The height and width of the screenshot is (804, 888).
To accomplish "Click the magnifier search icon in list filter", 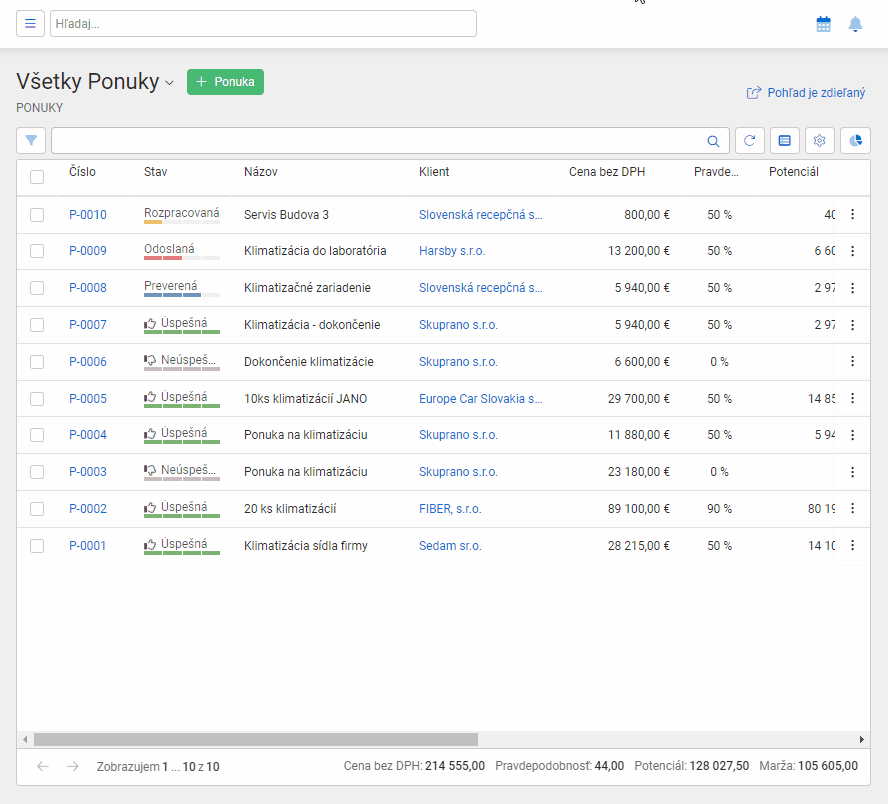I will pyautogui.click(x=714, y=141).
